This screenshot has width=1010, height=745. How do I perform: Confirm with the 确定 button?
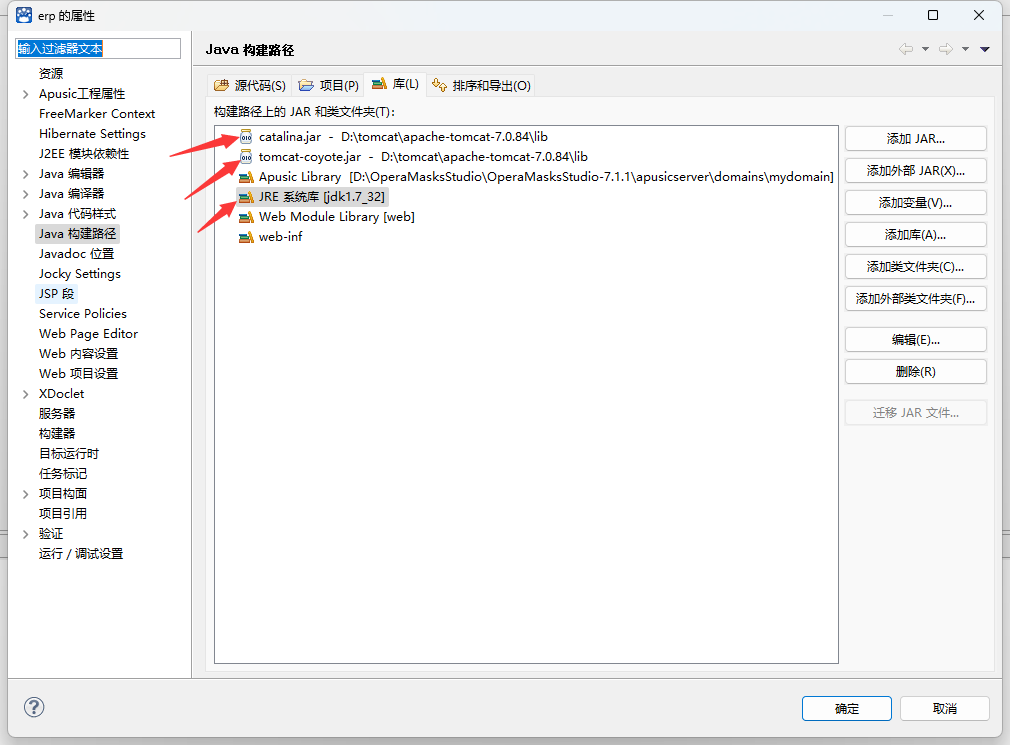coord(846,708)
